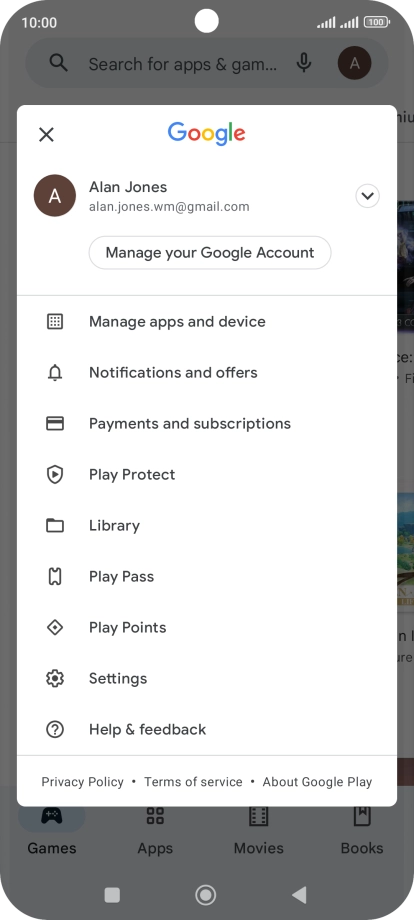Screen dimensions: 414x920
Task: Switch to the Books tab
Action: [x=362, y=830]
